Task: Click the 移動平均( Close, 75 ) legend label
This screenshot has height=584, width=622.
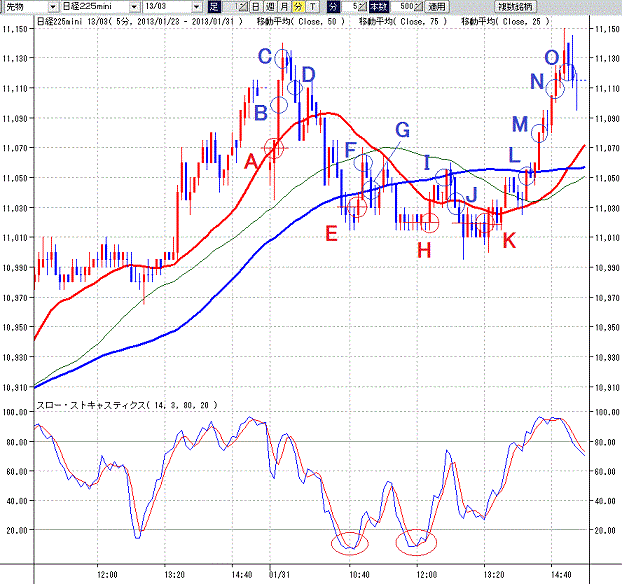Action: (403, 21)
